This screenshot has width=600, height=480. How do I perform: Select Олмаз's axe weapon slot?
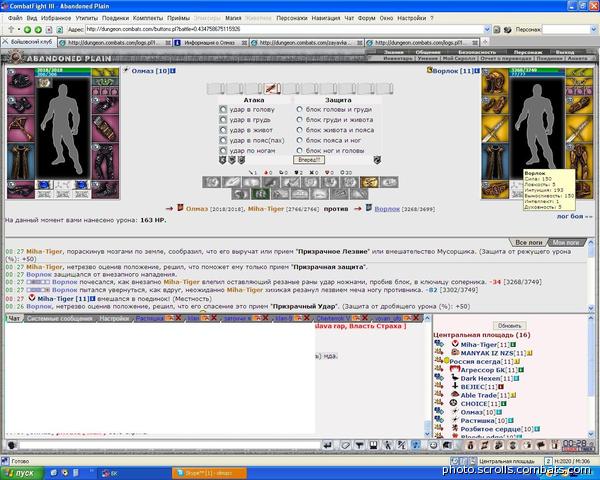pyautogui.click(x=21, y=129)
